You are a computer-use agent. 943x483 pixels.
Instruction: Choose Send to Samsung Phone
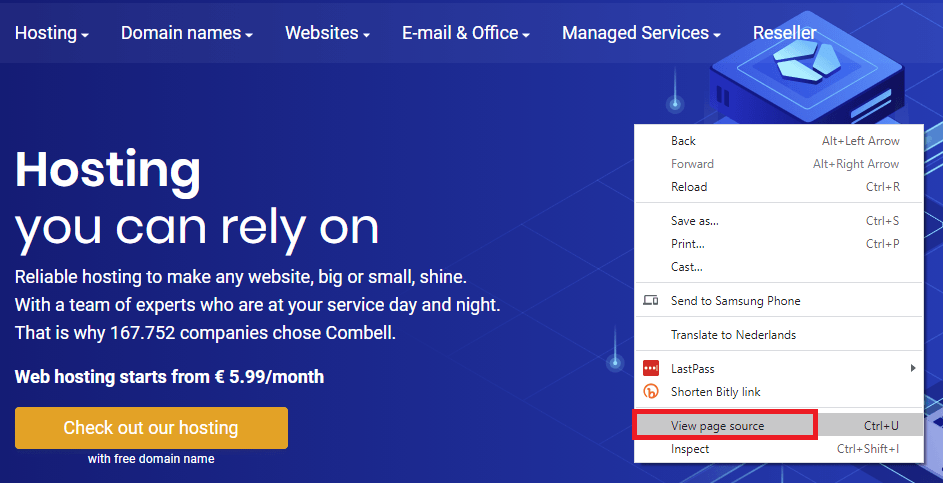click(779, 301)
